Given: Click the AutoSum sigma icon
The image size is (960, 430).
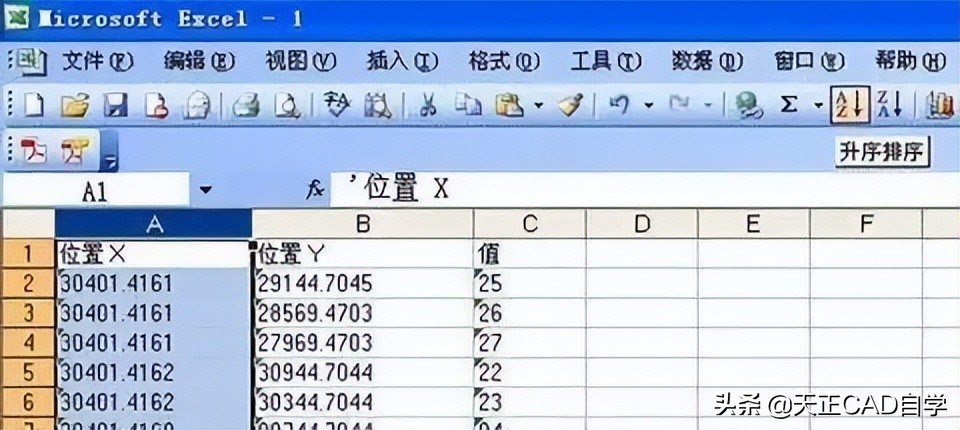Looking at the screenshot, I should pyautogui.click(x=789, y=105).
